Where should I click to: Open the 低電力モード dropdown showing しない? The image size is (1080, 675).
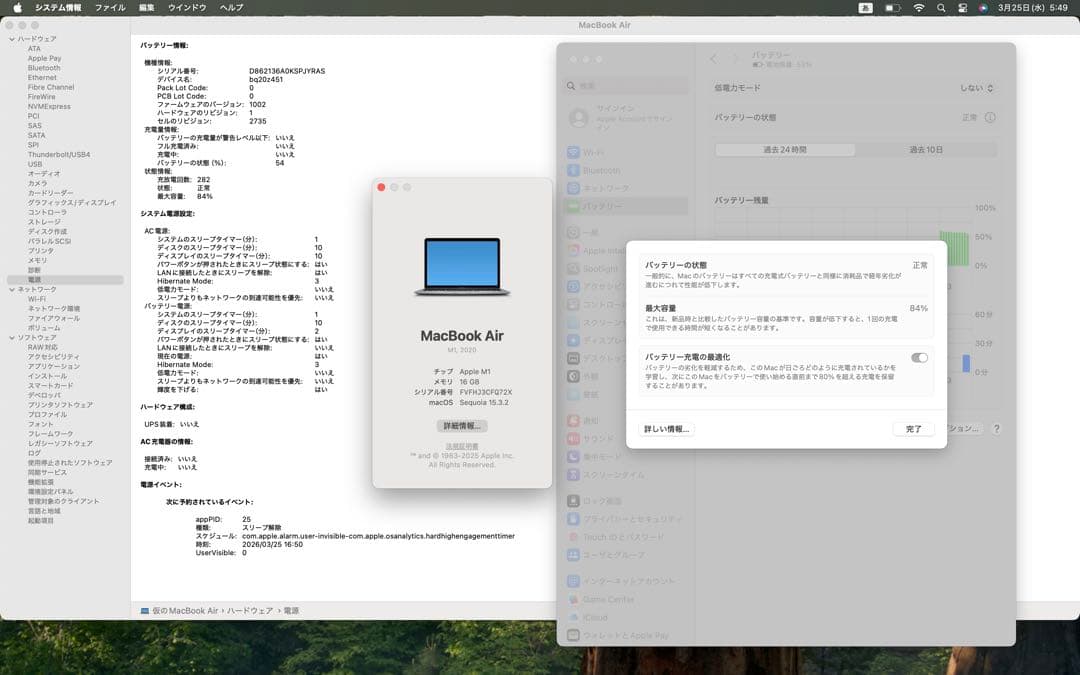click(977, 88)
